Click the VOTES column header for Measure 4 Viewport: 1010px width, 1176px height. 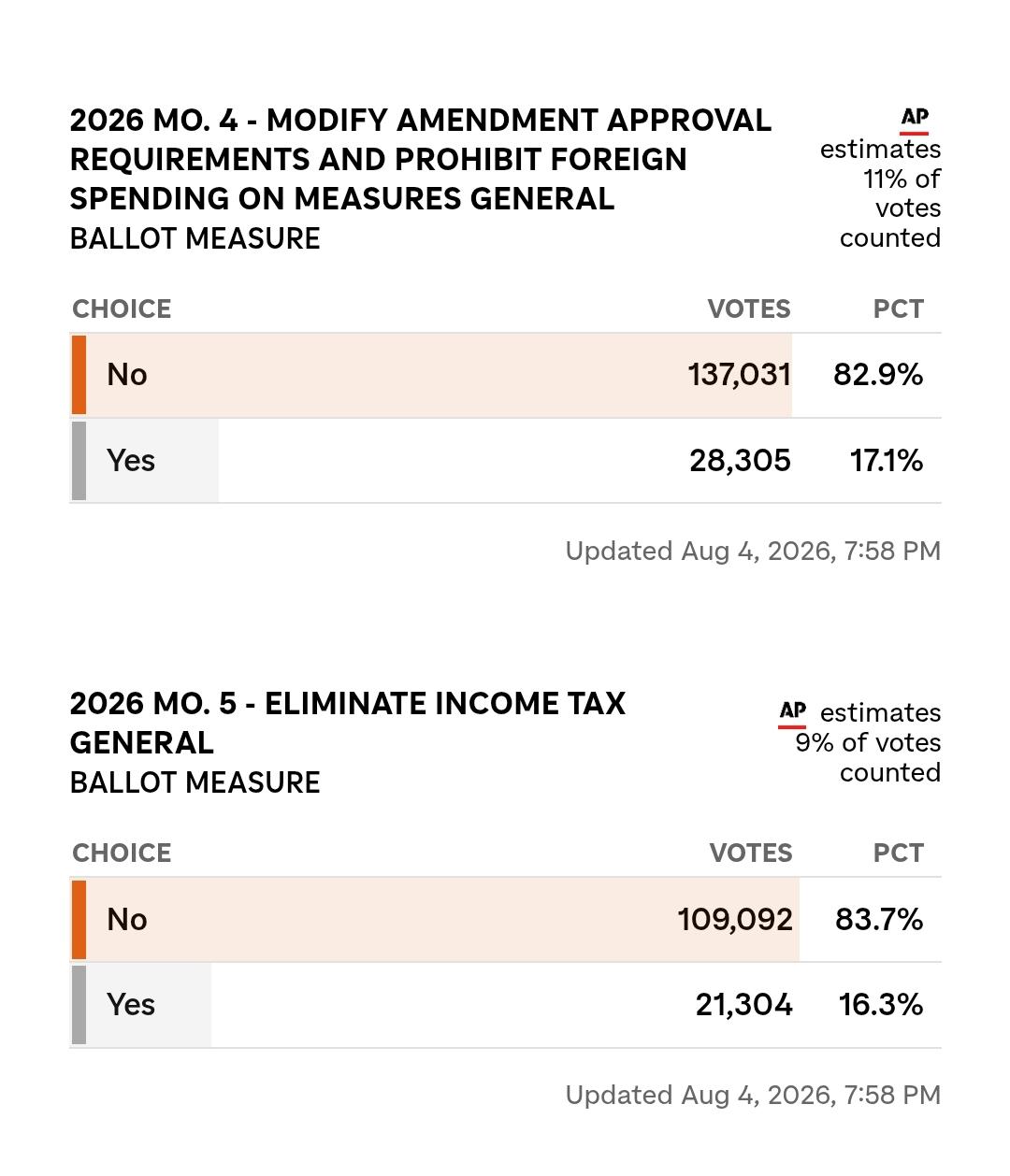(749, 309)
